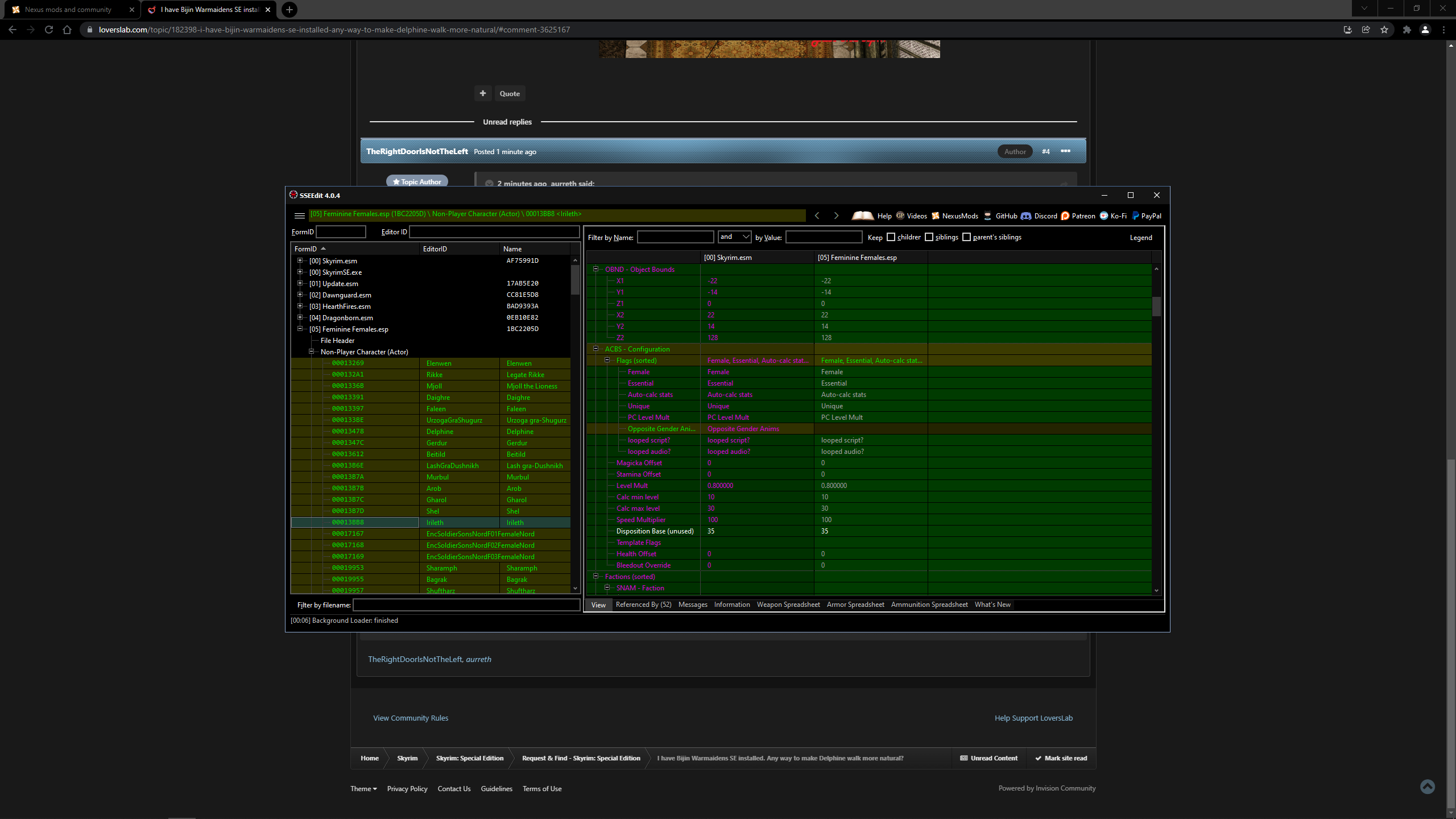Click the NexusMods icon in SSEEdit toolbar
1456x819 pixels.
[936, 216]
